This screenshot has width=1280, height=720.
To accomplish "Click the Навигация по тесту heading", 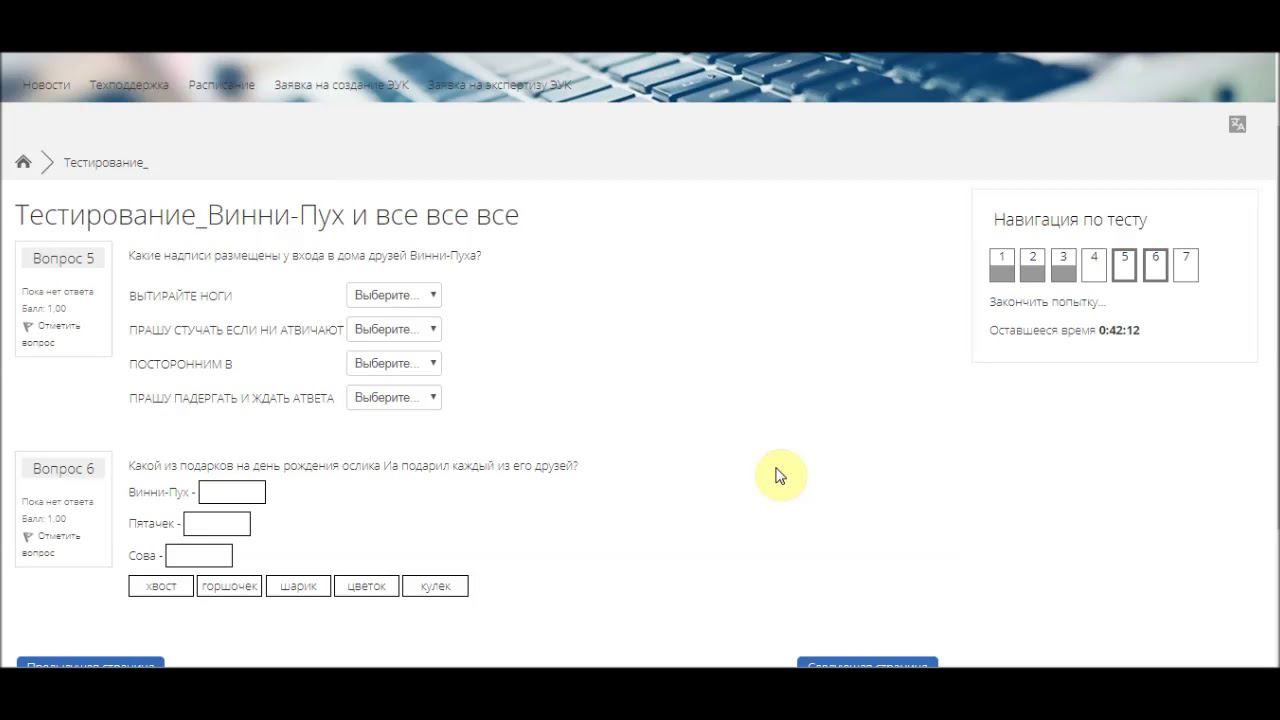I will click(1070, 220).
